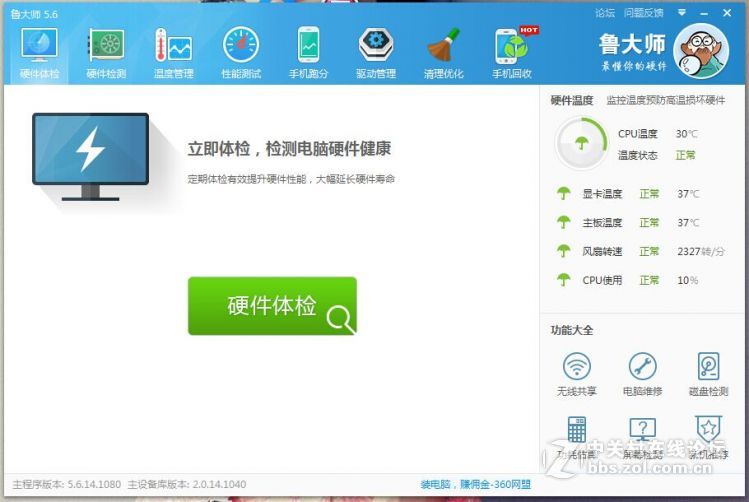Click the 主板温度 umbrella icon
This screenshot has width=749, height=502.
point(564,222)
